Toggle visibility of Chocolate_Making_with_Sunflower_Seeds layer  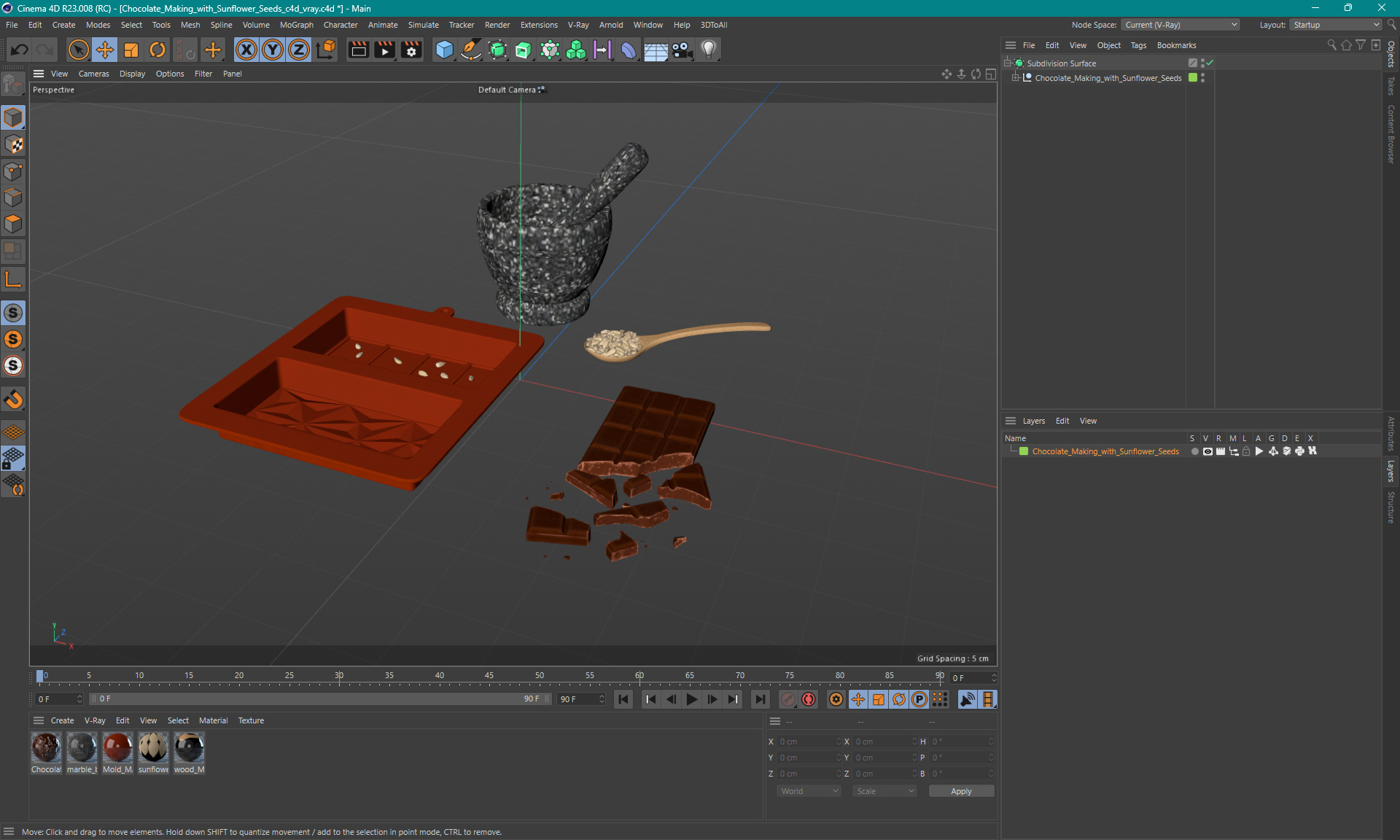1207,451
